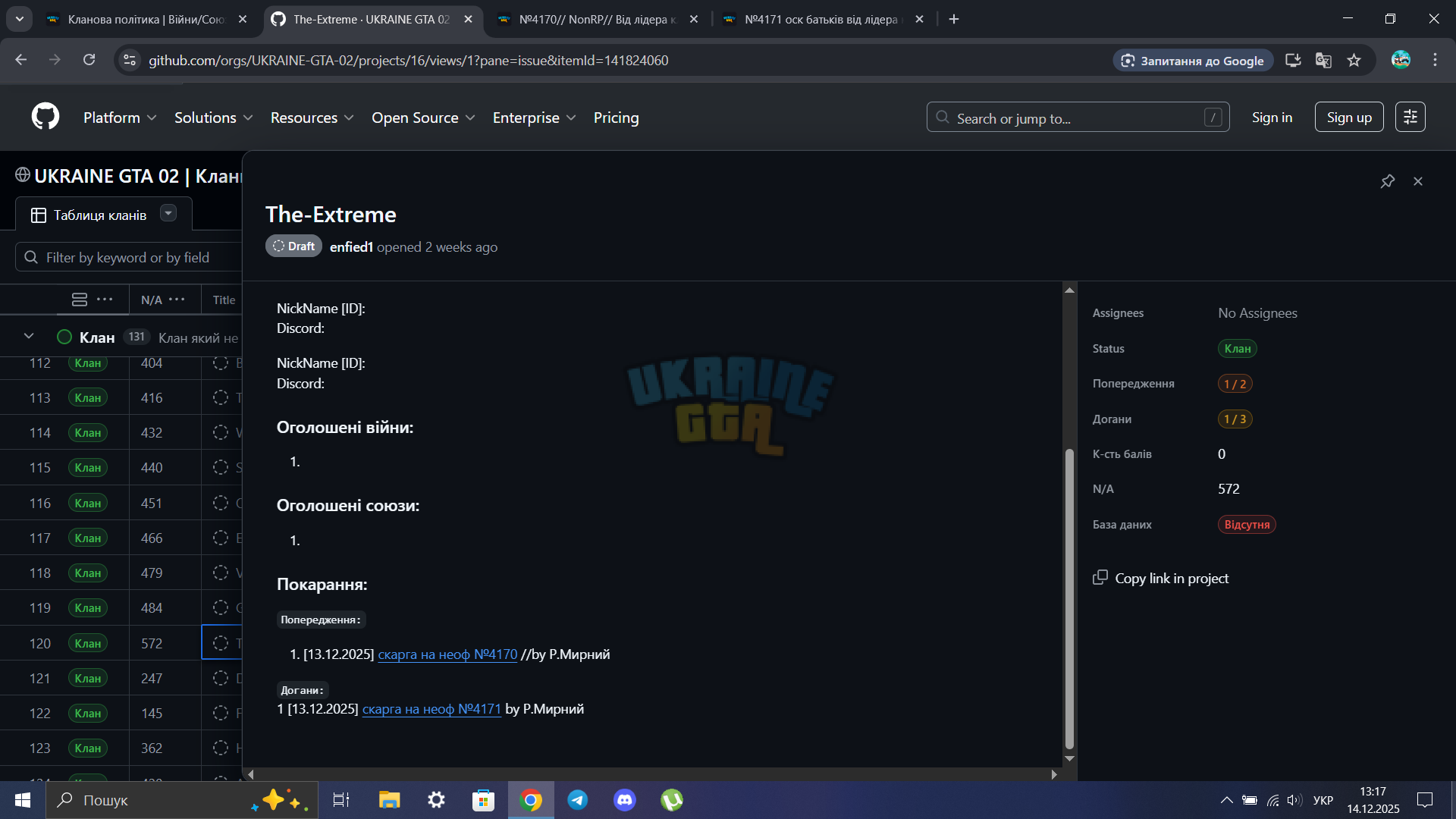Viewport: 1456px width, 819px height.
Task: Expand the Resources navigation menu
Action: [312, 118]
